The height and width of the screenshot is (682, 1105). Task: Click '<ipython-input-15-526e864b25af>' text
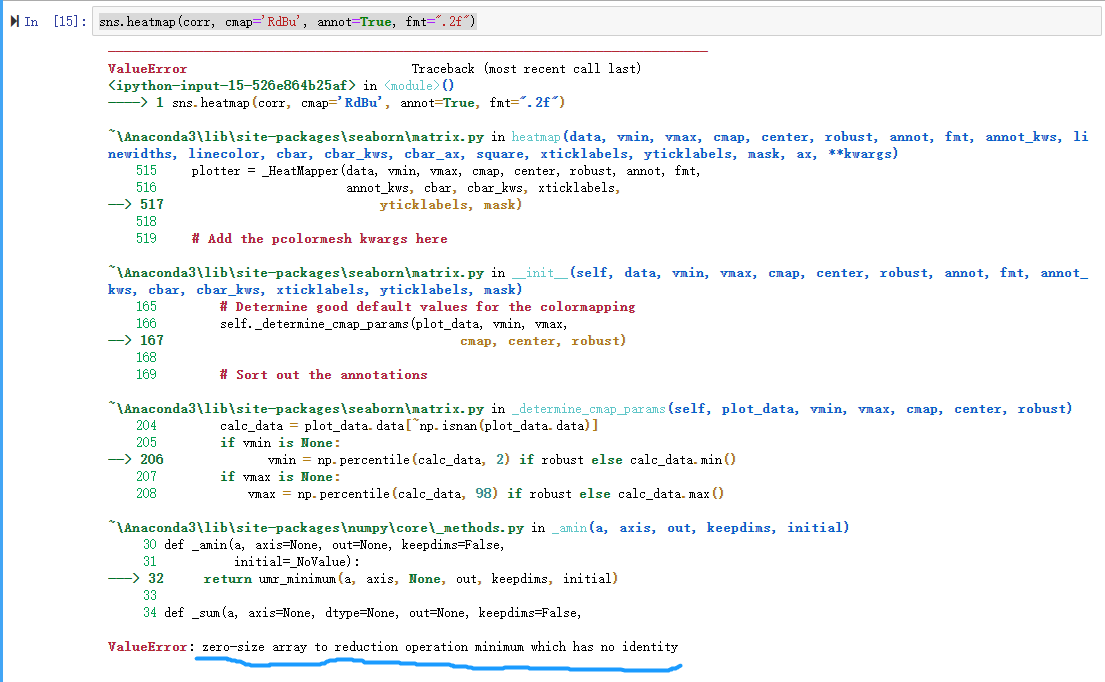[232, 86]
